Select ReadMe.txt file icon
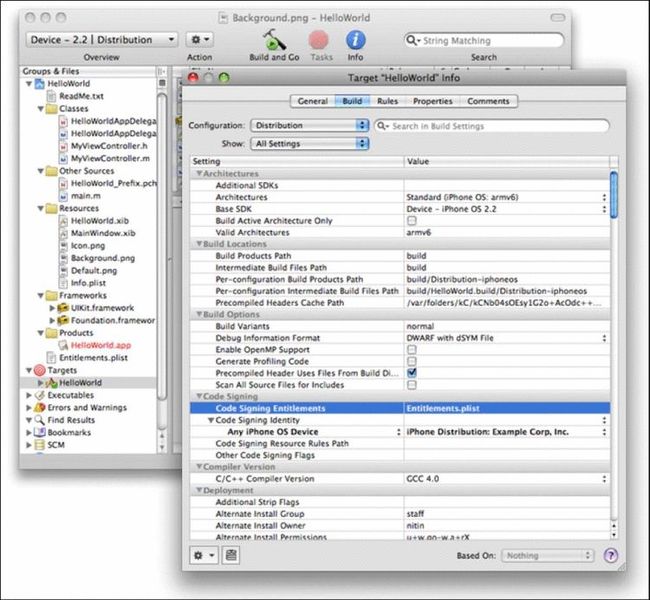Viewport: 650px width, 600px height. coord(51,96)
